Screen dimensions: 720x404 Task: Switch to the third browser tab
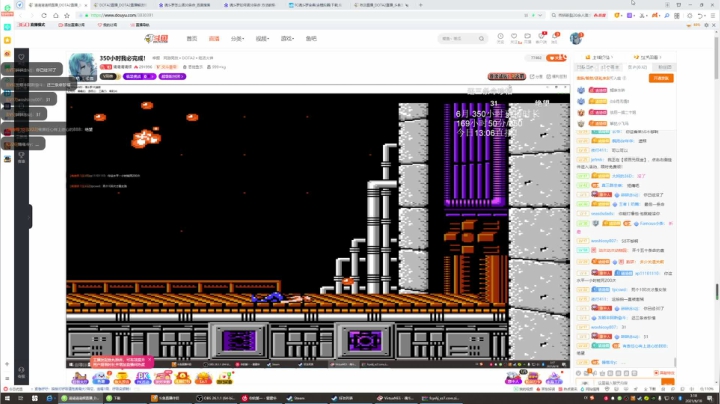pyautogui.click(x=185, y=5)
